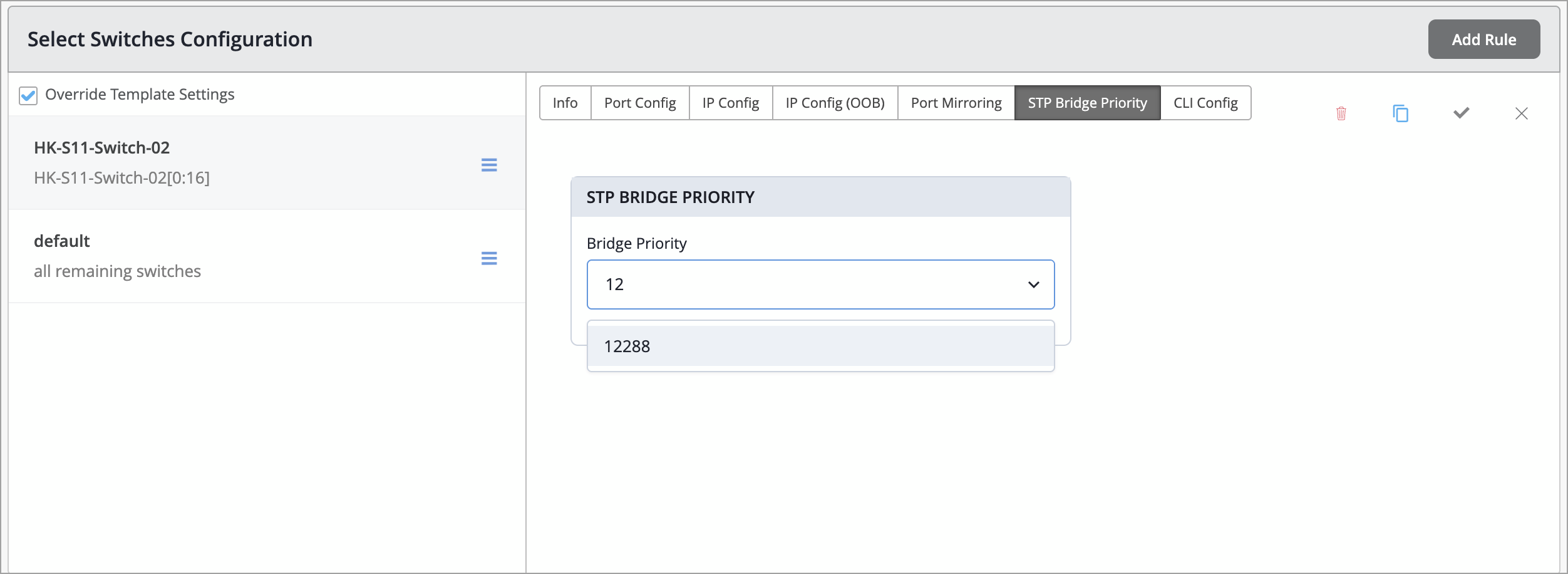Open HK-S11-Switch-02 rule hamburger menu
Screen dimensions: 1568x574
(489, 165)
